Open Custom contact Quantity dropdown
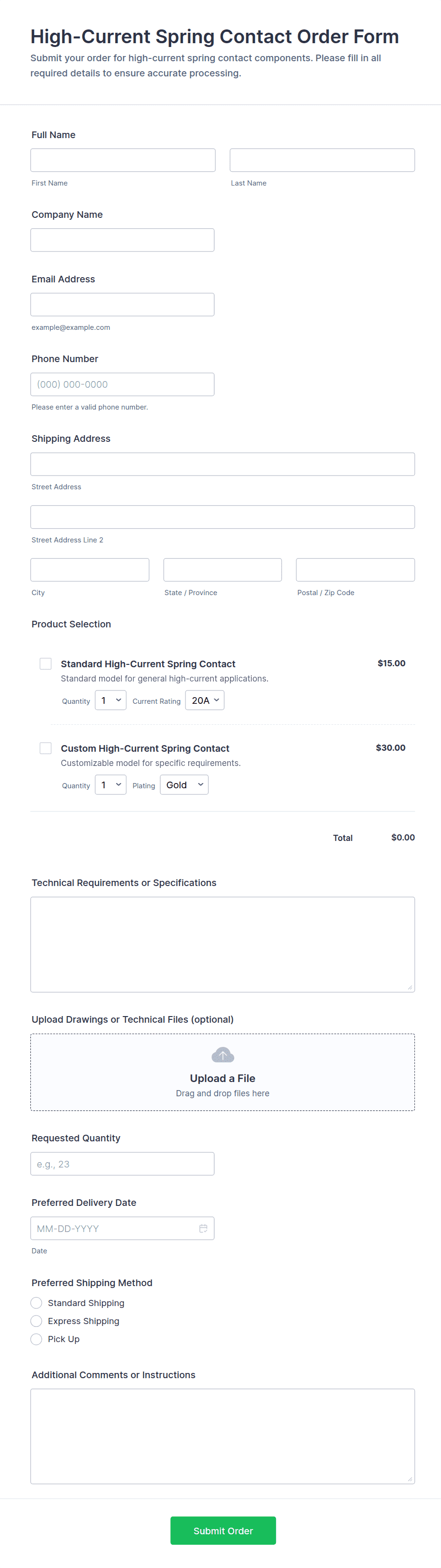 [x=110, y=785]
